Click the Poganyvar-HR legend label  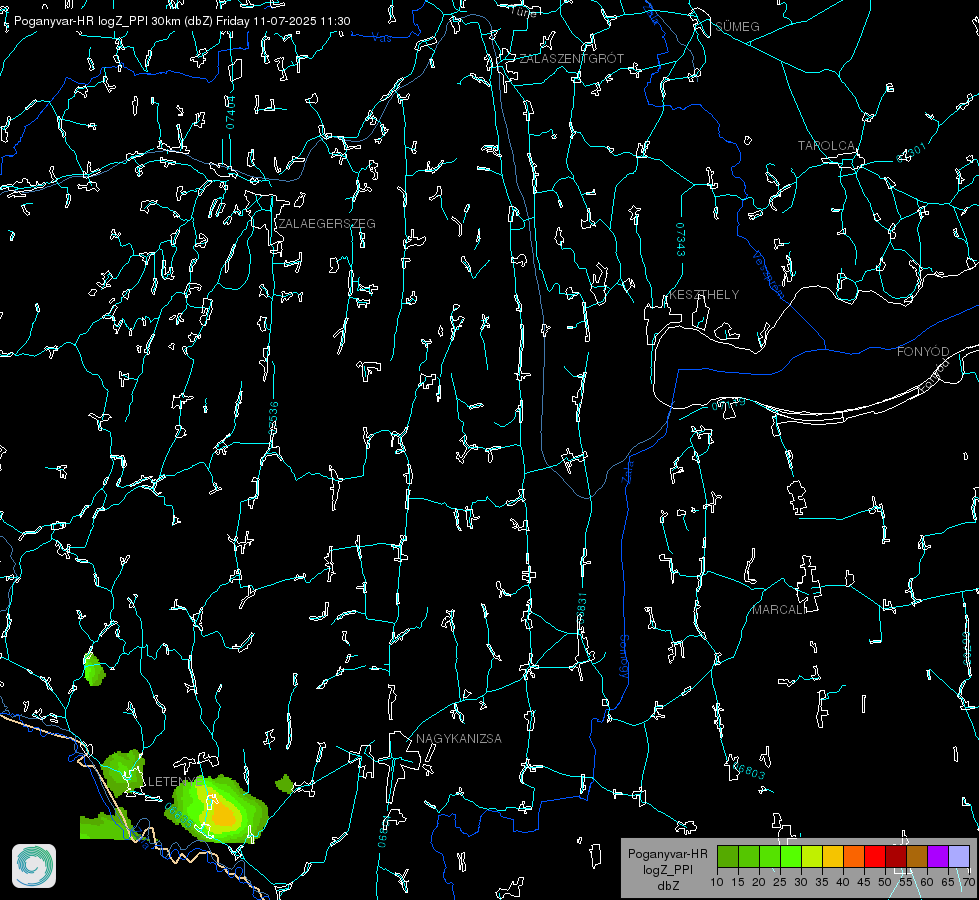667,854
